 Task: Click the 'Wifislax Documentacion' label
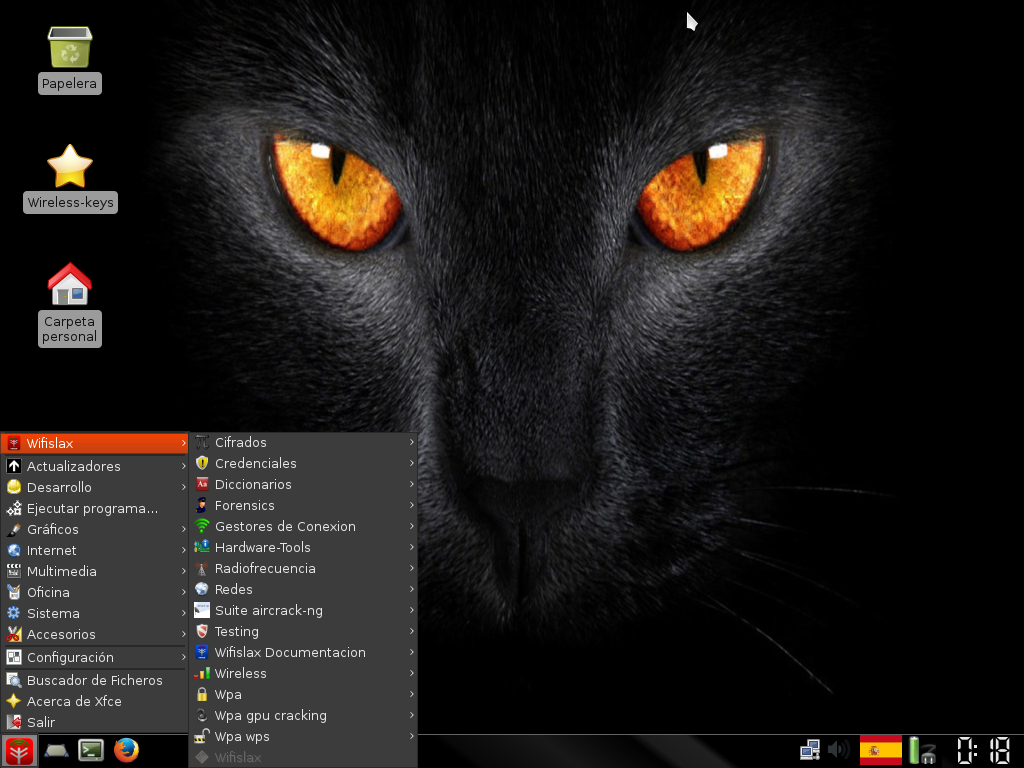(x=290, y=652)
